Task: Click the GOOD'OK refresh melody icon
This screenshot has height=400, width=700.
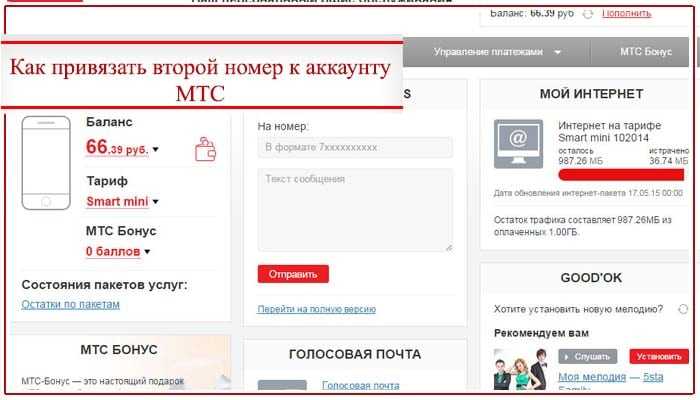Action: [683, 309]
